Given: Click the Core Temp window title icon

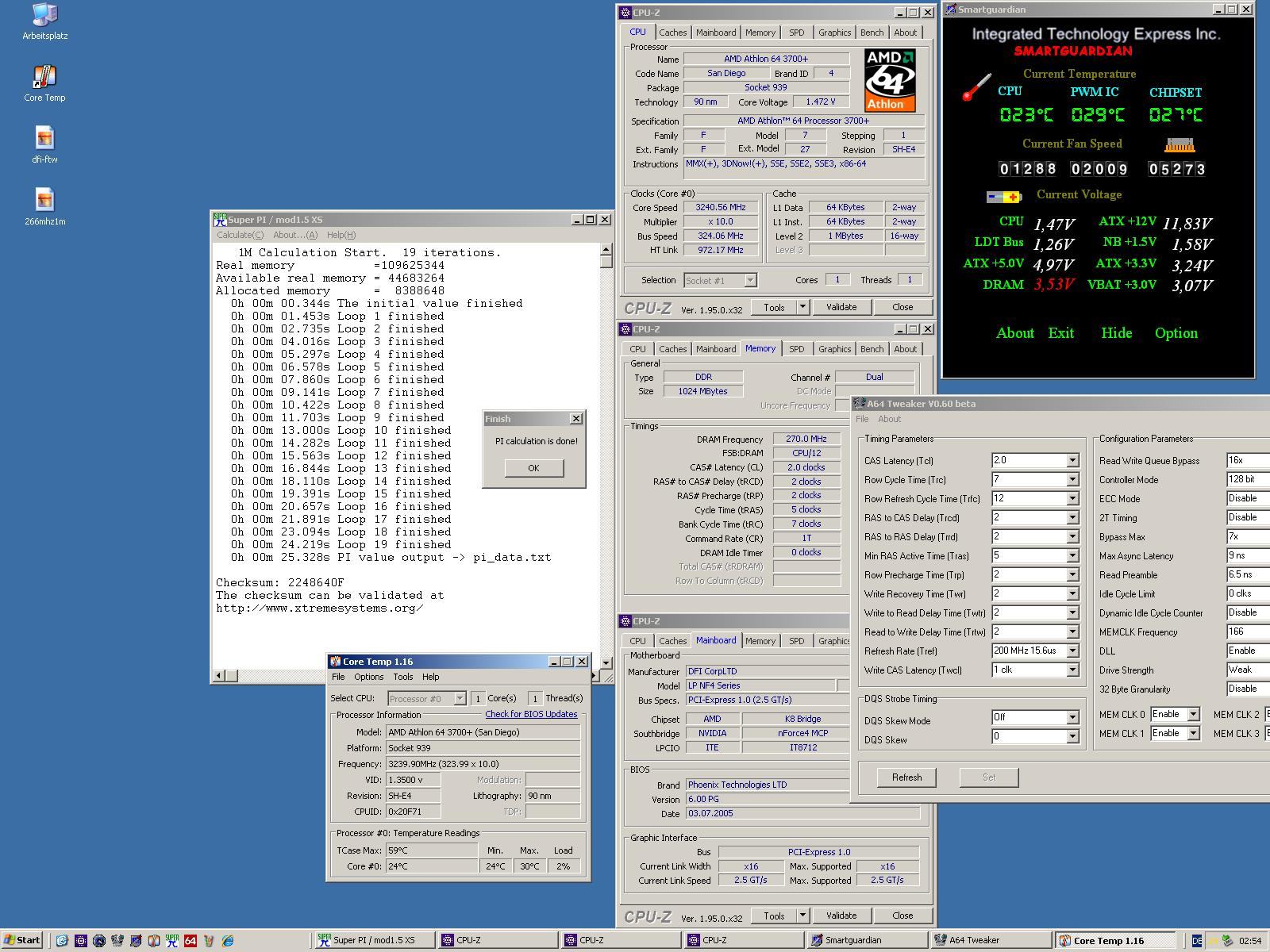Looking at the screenshot, I should coord(336,662).
